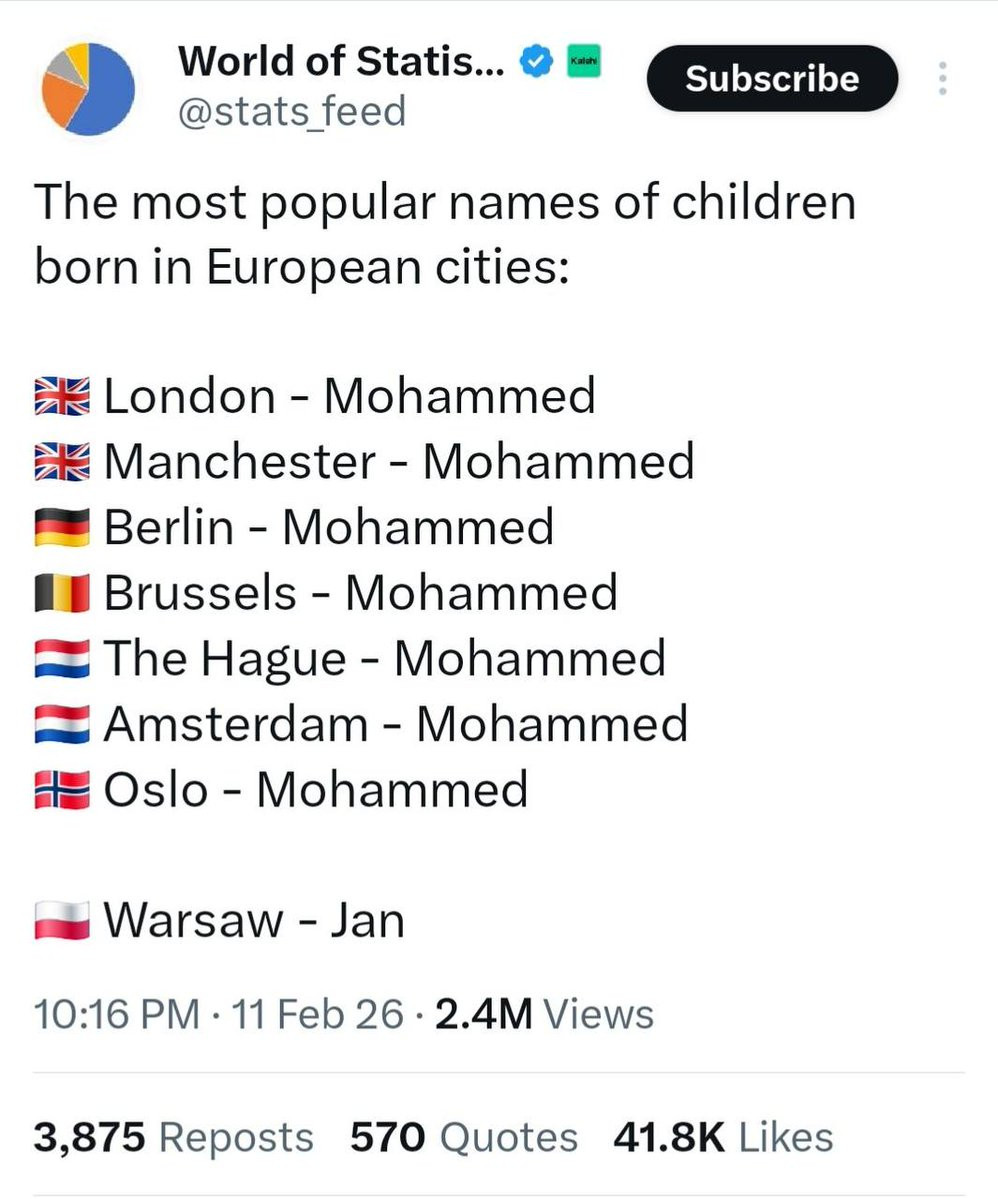
Task: View the 2.4M Views analytics
Action: (x=545, y=1015)
